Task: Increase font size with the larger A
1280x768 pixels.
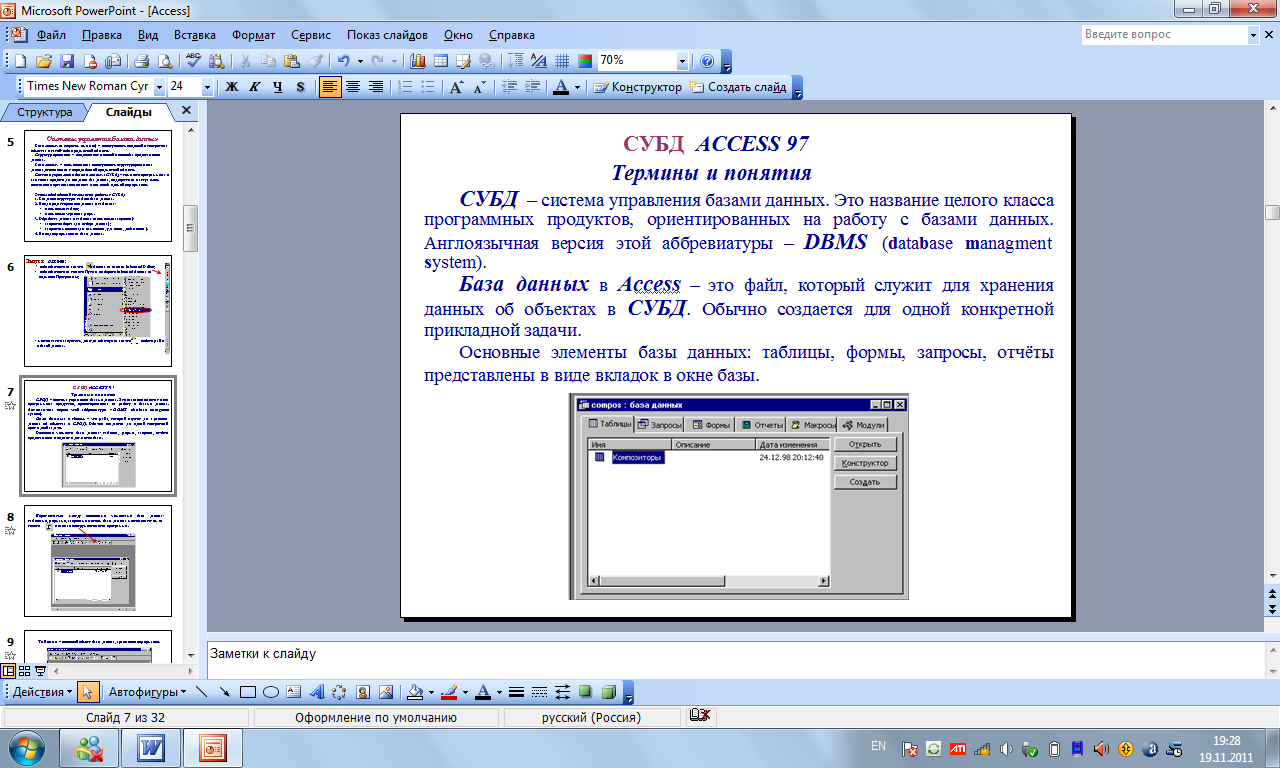Action: click(456, 87)
